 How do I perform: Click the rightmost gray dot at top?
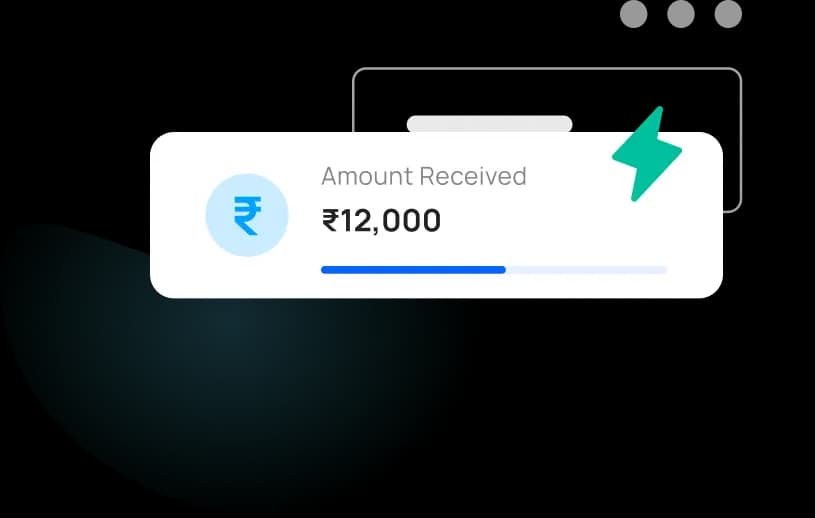[728, 14]
